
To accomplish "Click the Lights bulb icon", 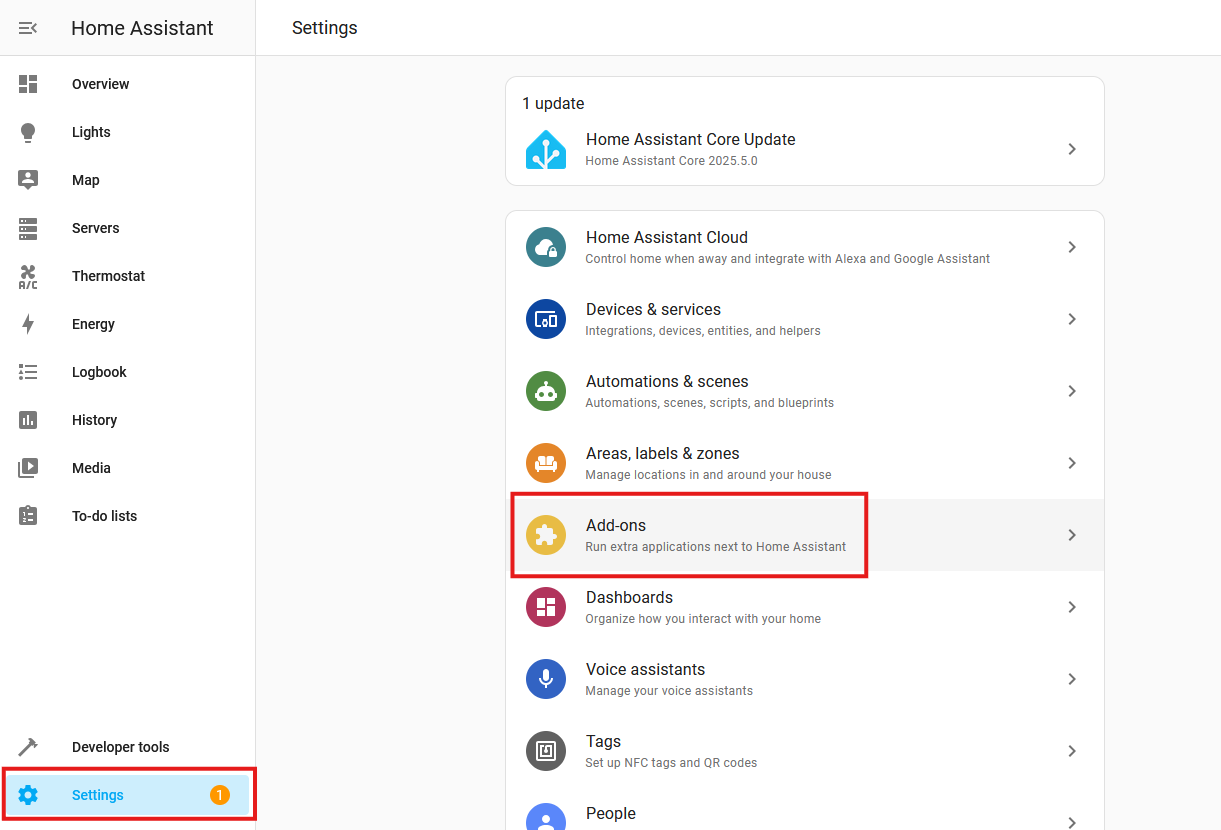I will click(28, 132).
